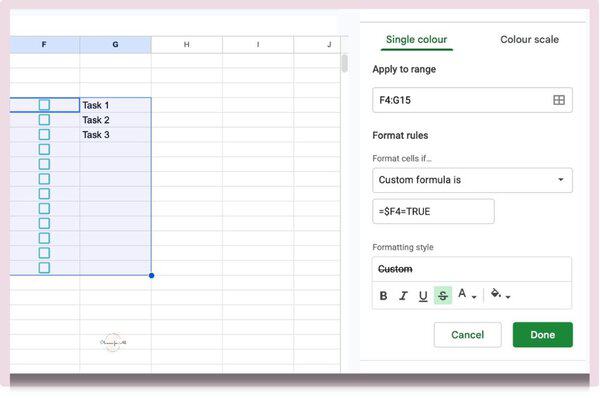Image resolution: width=600 pixels, height=398 pixels.
Task: Click the Custom formatting style preview
Action: 472,269
